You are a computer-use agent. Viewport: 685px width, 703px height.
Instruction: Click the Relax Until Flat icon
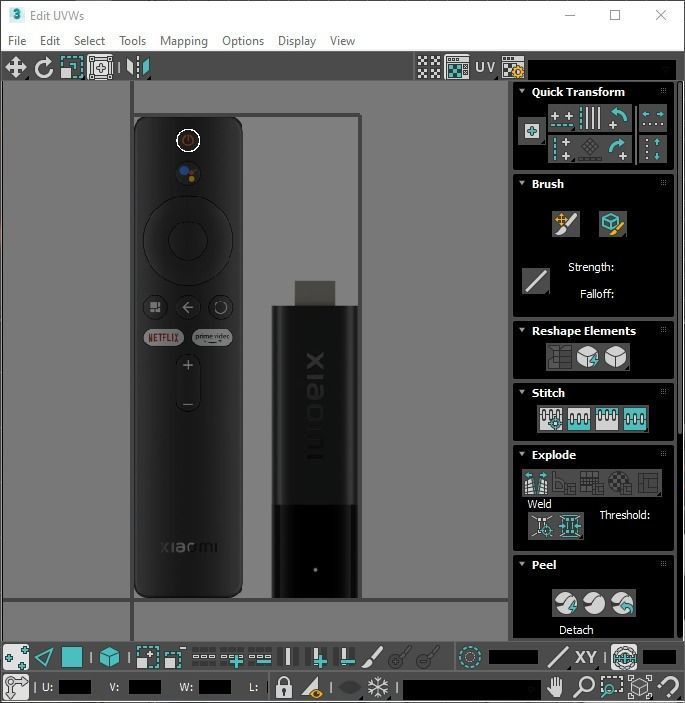(x=588, y=357)
